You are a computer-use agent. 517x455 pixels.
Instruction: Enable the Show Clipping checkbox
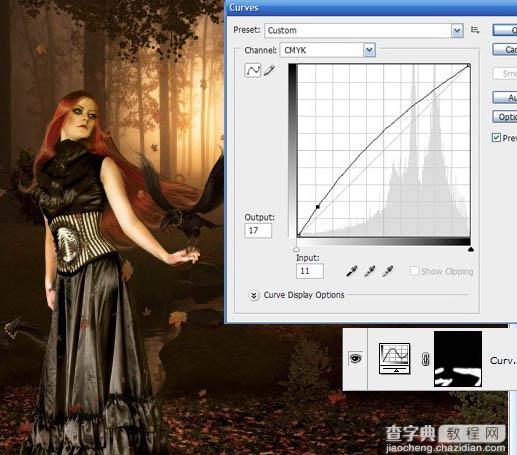point(414,271)
